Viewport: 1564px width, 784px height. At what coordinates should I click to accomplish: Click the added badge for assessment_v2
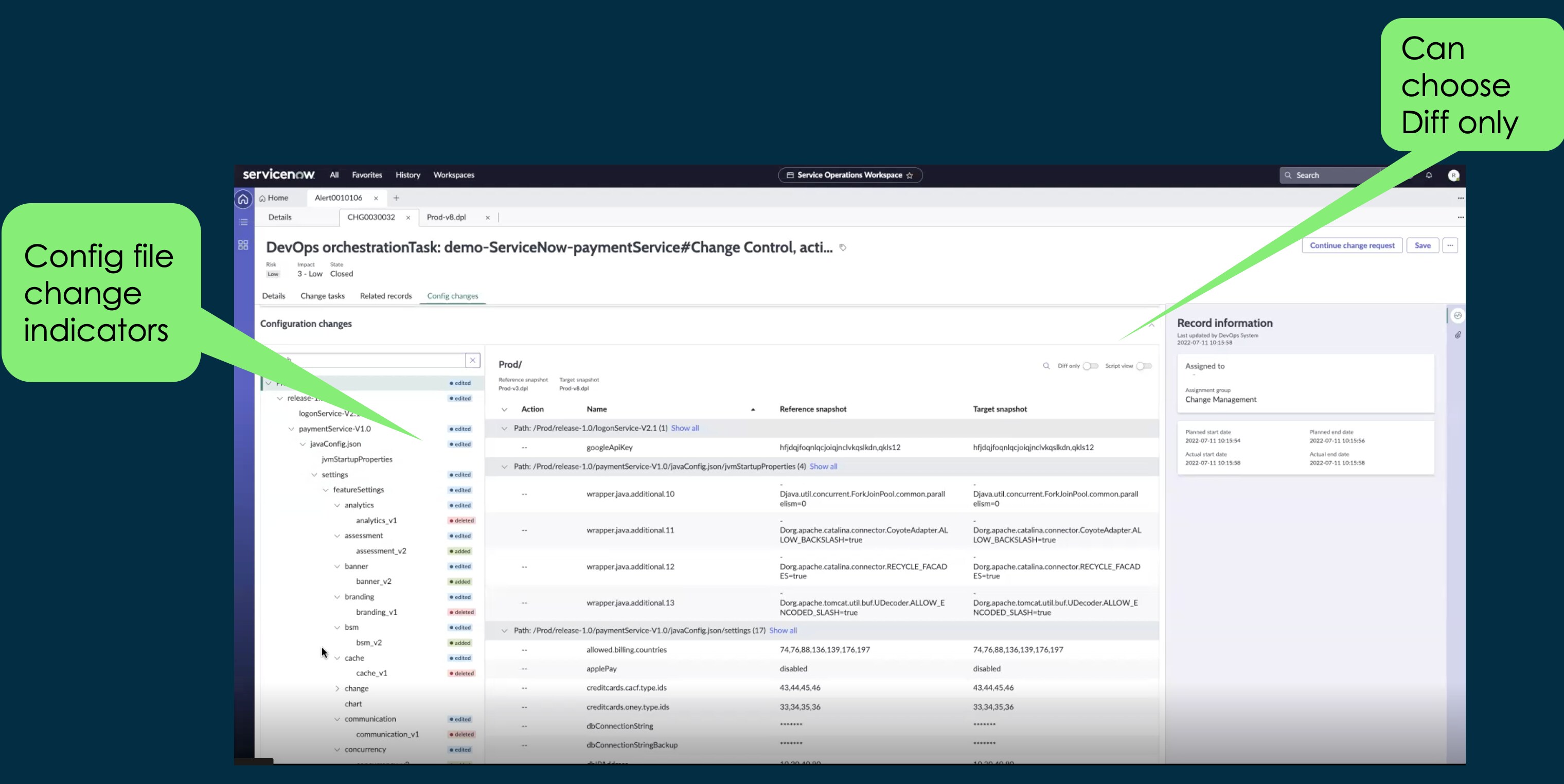point(460,551)
